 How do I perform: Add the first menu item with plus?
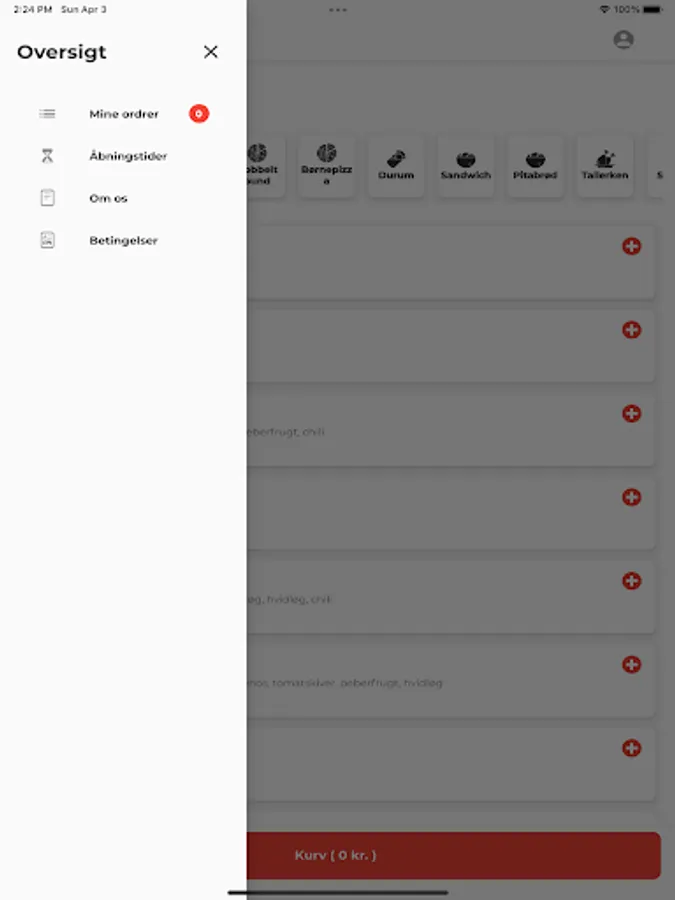click(631, 246)
